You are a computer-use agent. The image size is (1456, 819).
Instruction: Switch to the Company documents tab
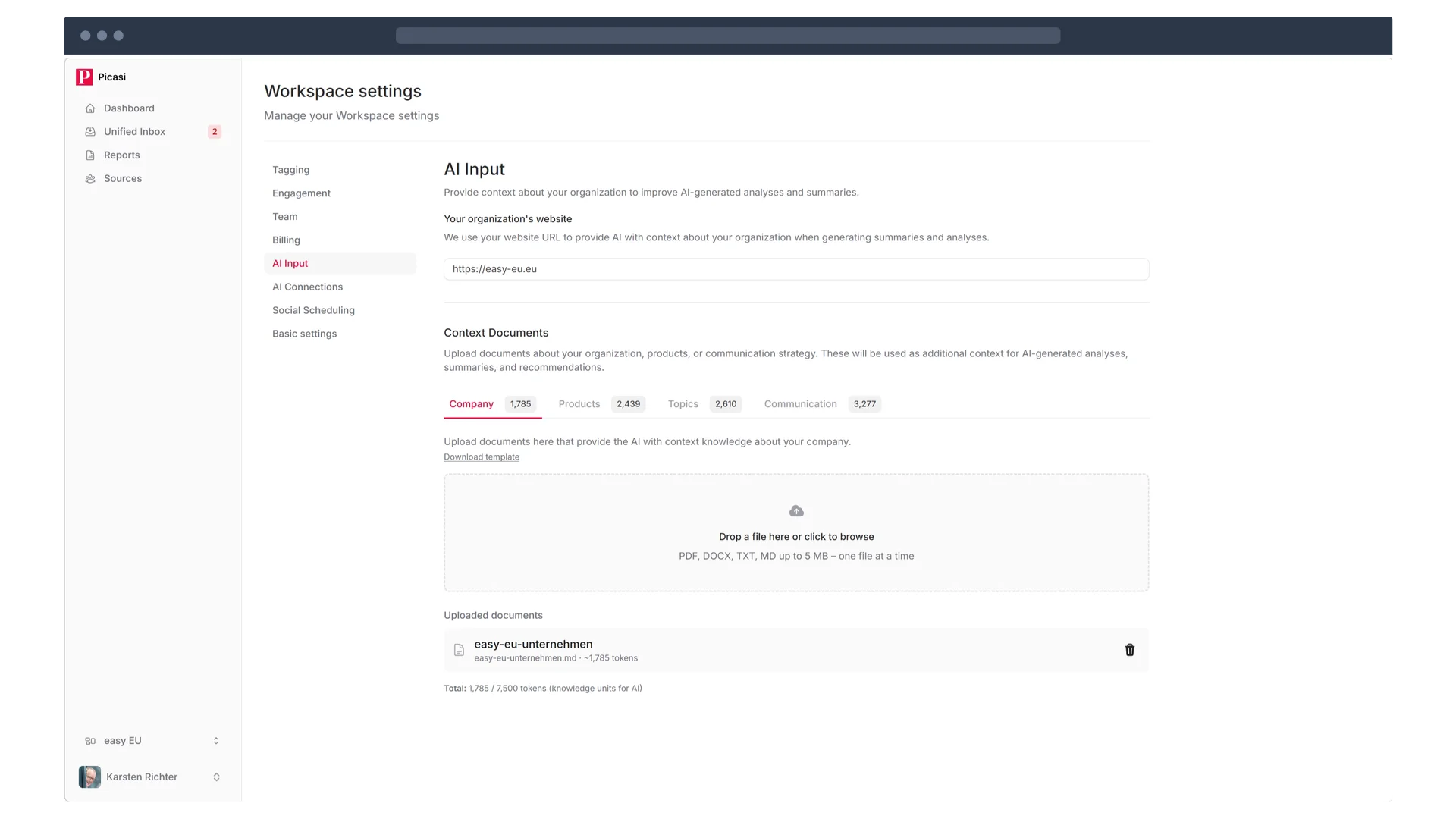(x=493, y=404)
